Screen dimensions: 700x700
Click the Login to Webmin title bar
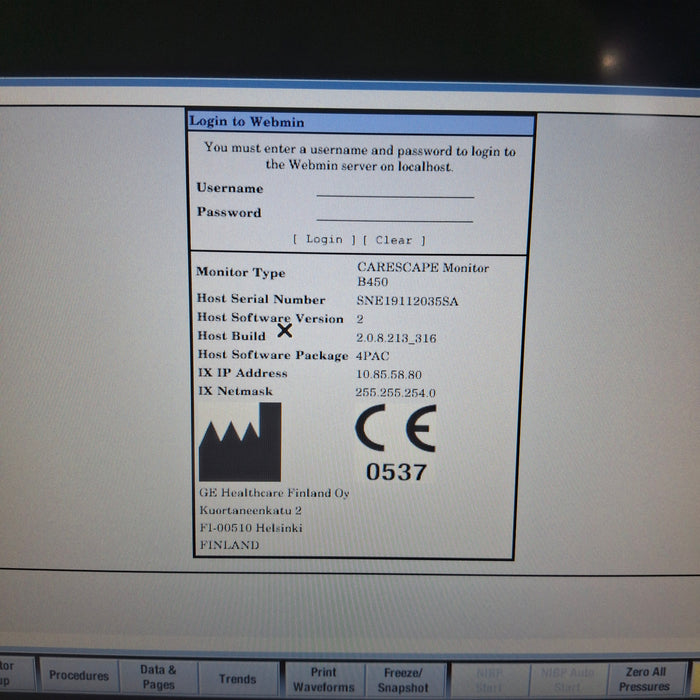click(361, 123)
